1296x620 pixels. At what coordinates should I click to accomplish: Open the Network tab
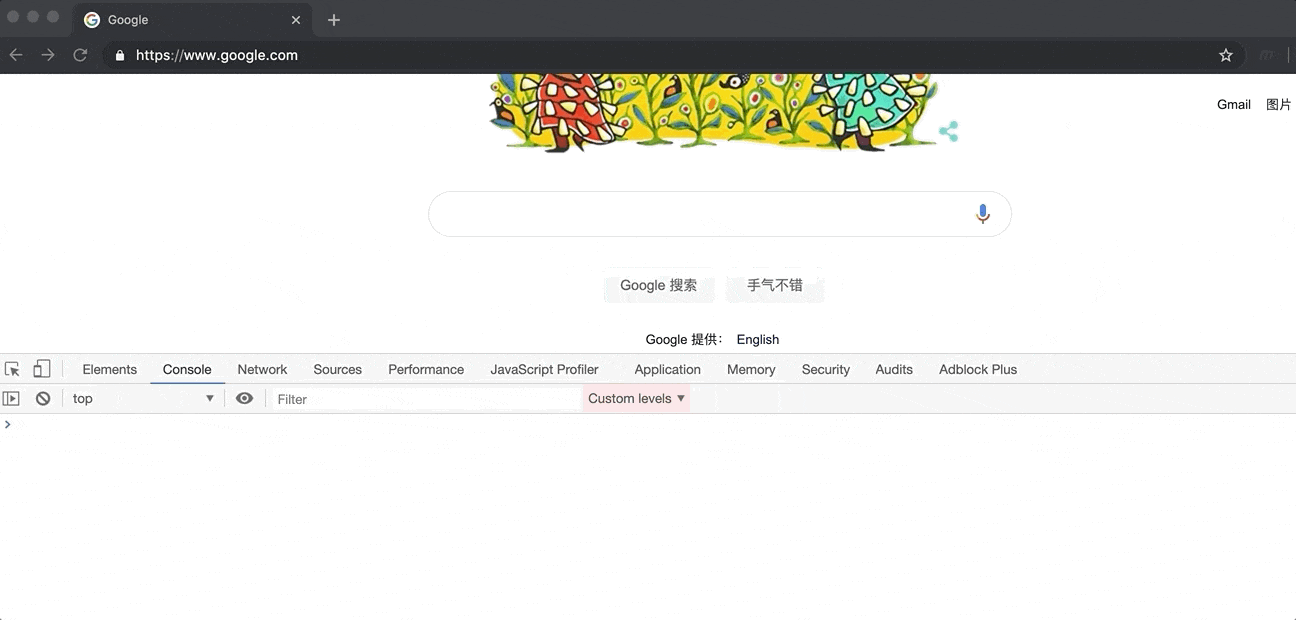[x=262, y=369]
